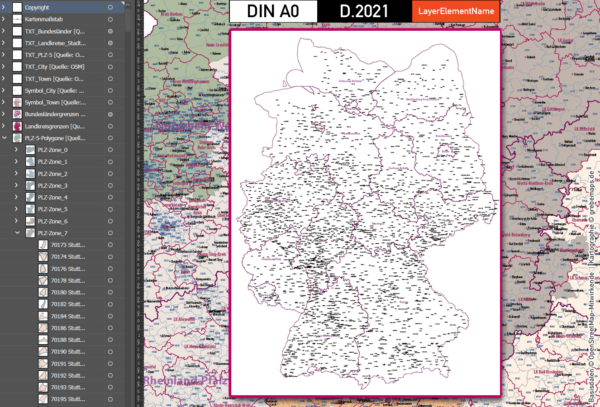
Task: Click the D.2021 label
Action: [x=364, y=11]
